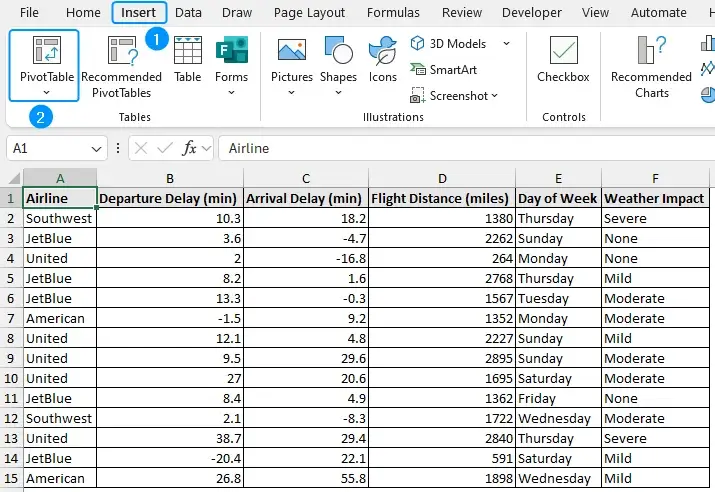Expand the PivotTable dropdown arrow
This screenshot has width=715, height=492.
[46, 93]
